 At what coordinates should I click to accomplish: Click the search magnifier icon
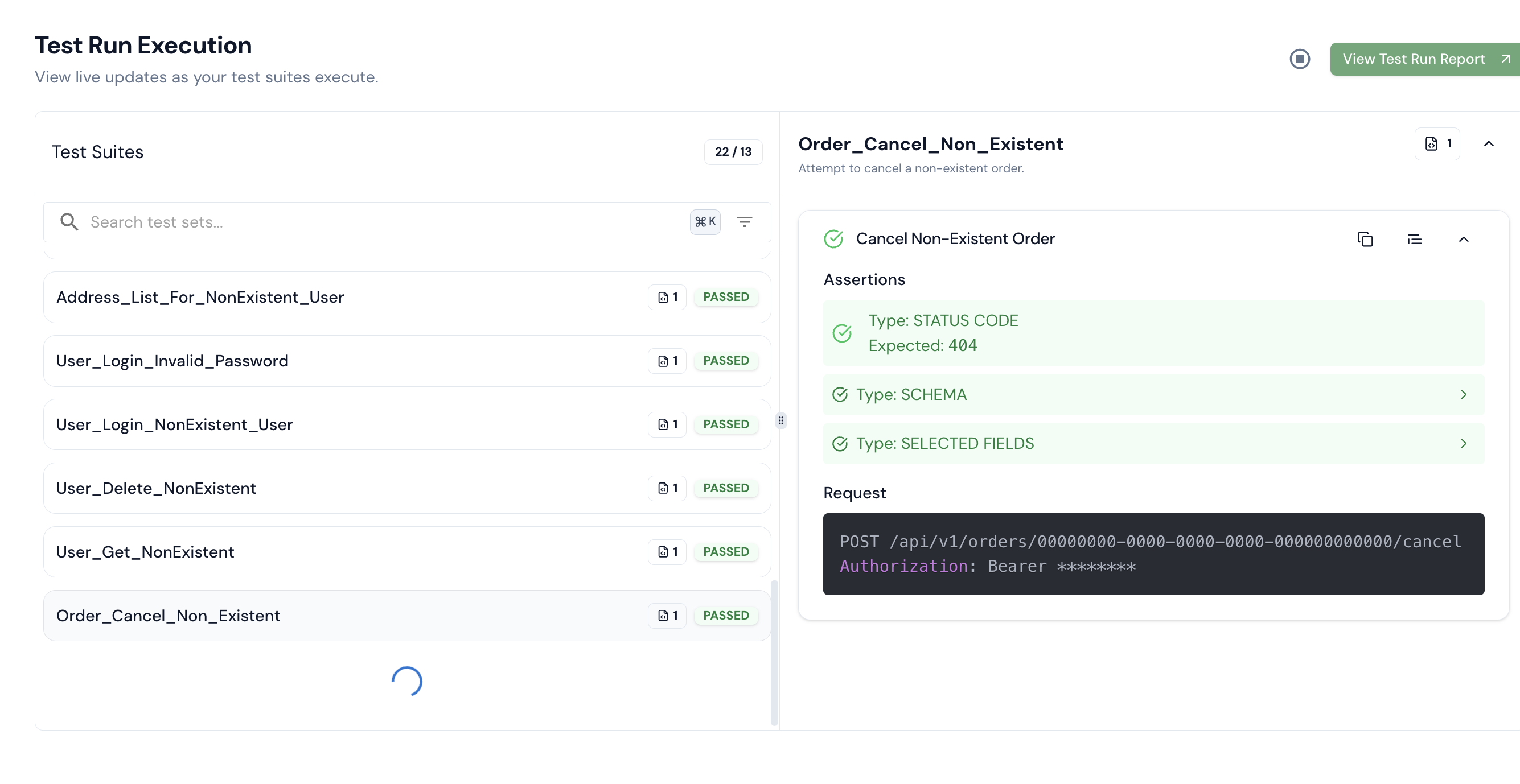69,221
